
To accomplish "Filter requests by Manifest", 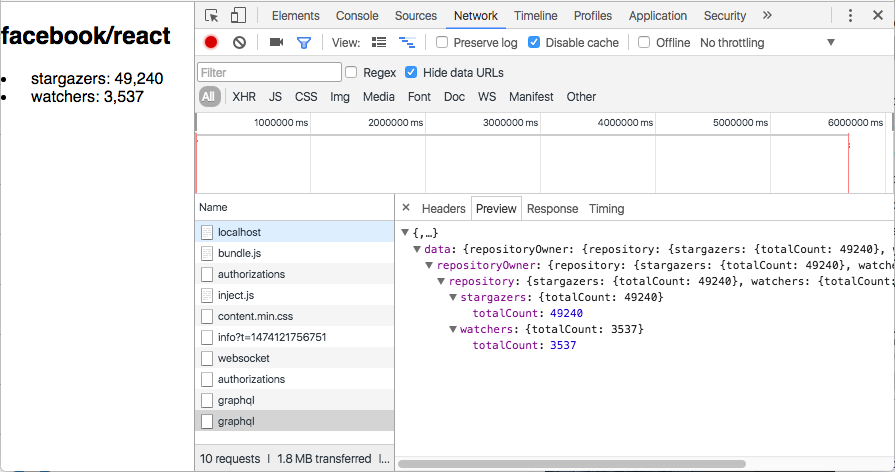I will [531, 96].
